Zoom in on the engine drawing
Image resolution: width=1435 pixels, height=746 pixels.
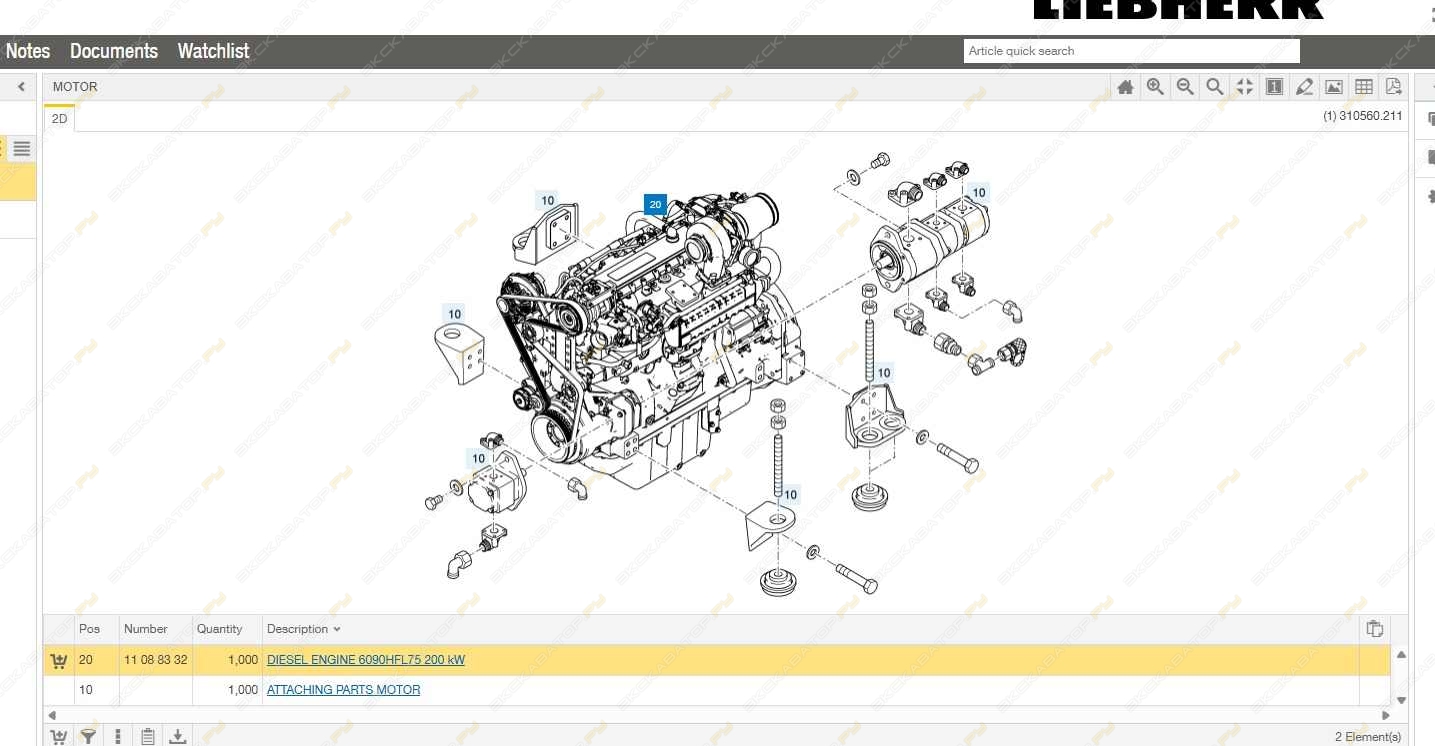click(1155, 87)
